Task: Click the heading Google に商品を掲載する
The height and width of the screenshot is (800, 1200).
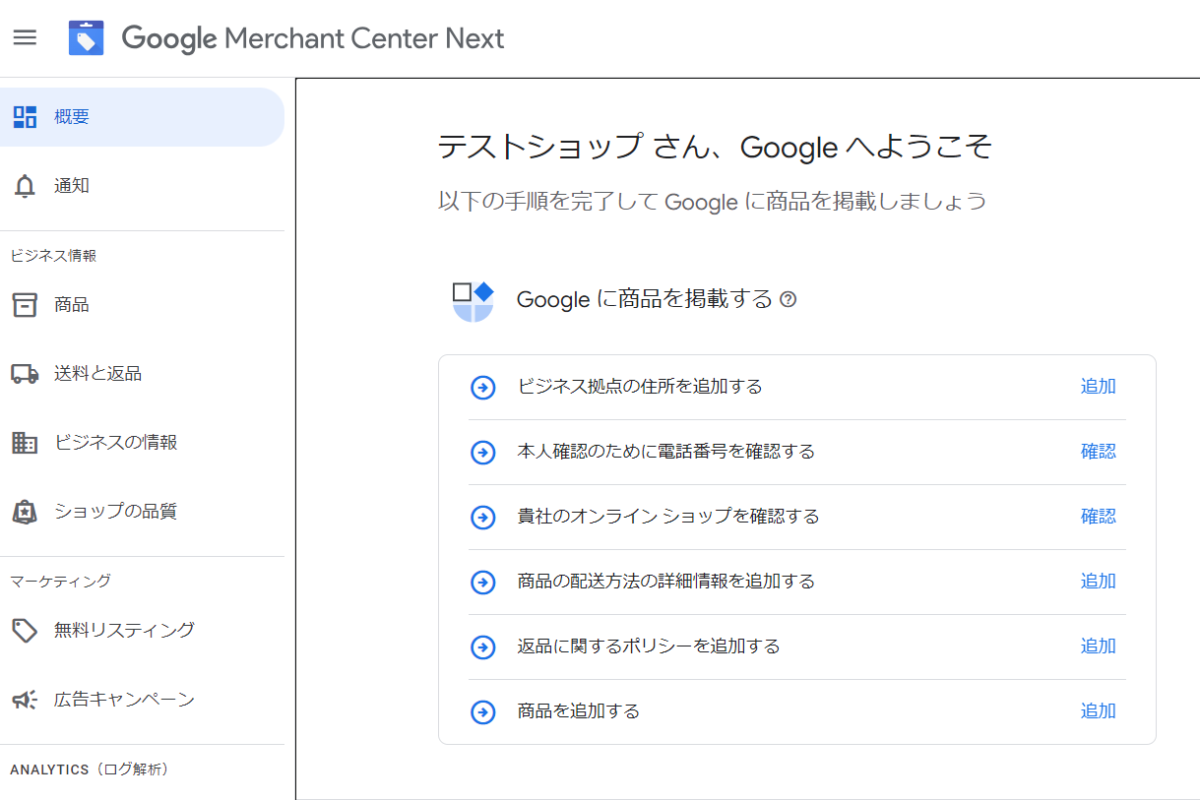Action: tap(644, 299)
